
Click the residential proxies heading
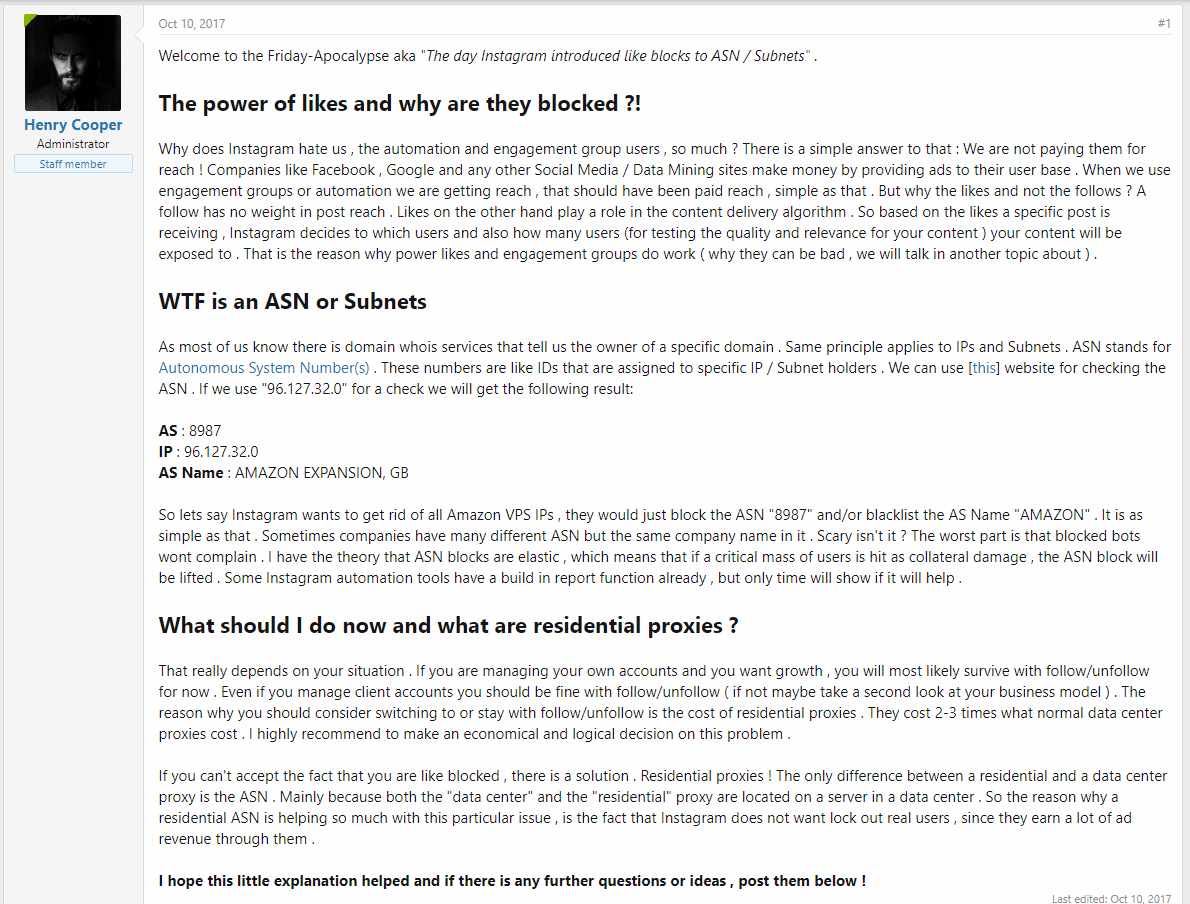click(x=449, y=625)
